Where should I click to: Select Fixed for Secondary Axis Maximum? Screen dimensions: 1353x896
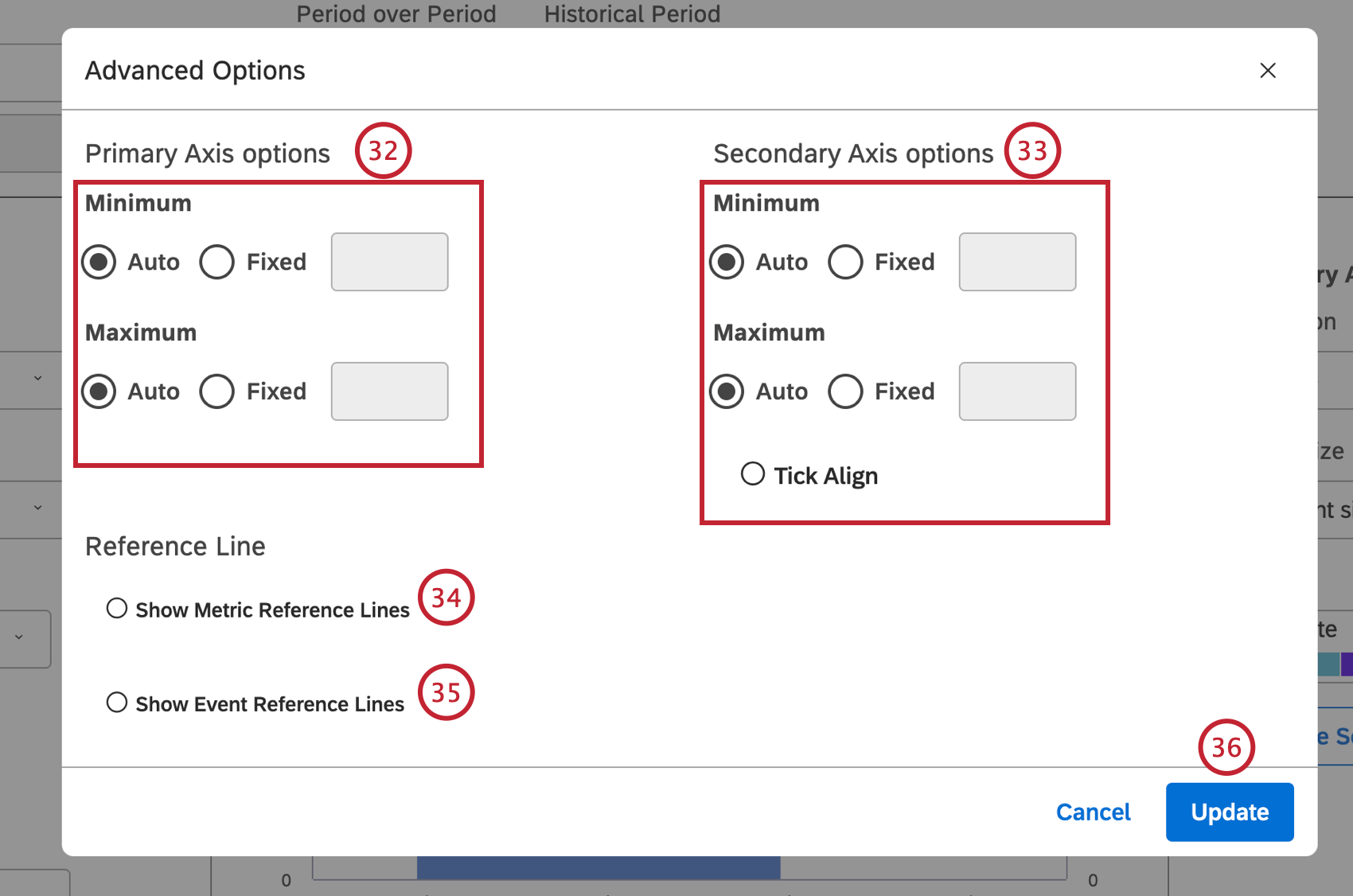(845, 392)
